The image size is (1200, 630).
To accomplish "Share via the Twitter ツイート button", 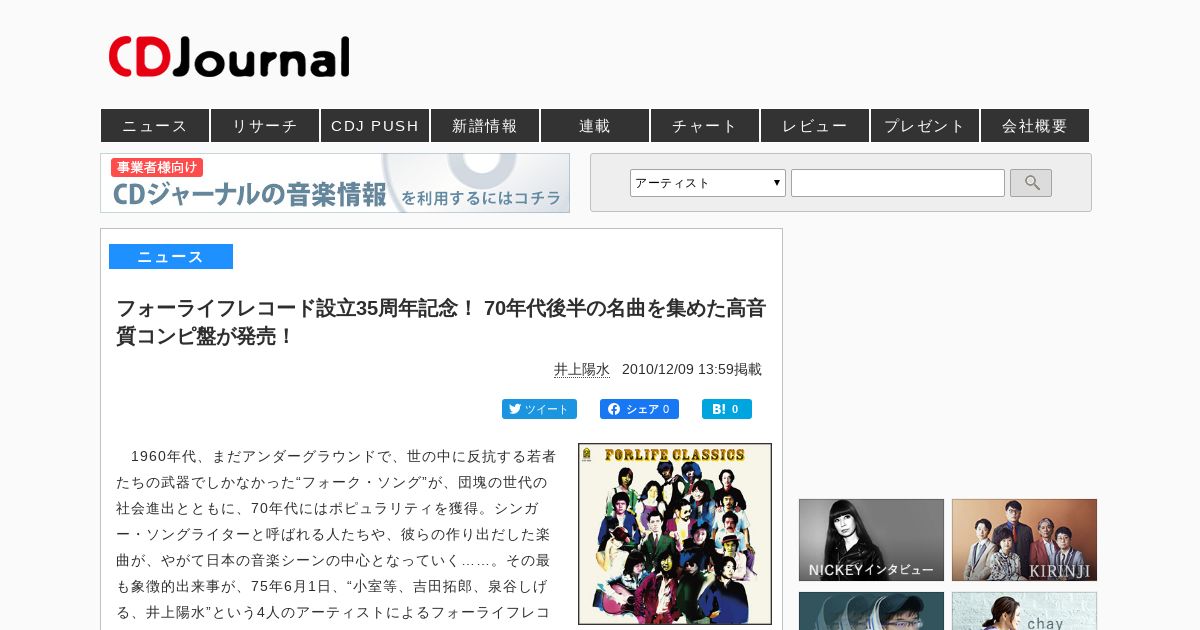I will 539,409.
